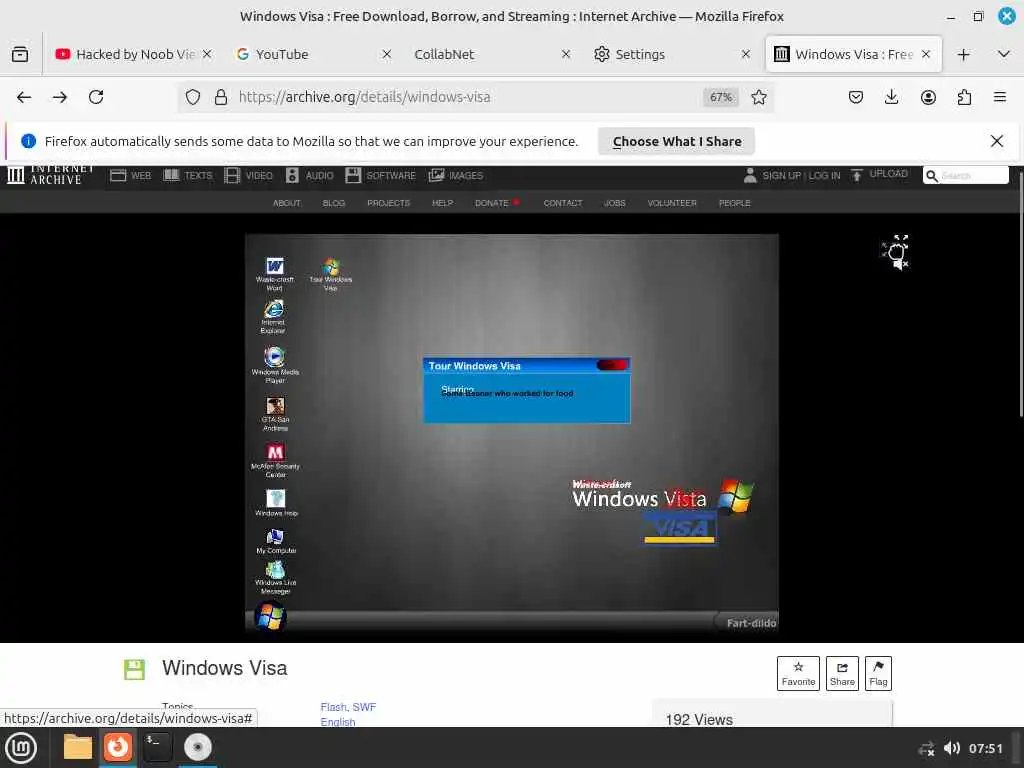The width and height of the screenshot is (1024, 768).
Task: Go back using the browser back arrow
Action: (24, 97)
